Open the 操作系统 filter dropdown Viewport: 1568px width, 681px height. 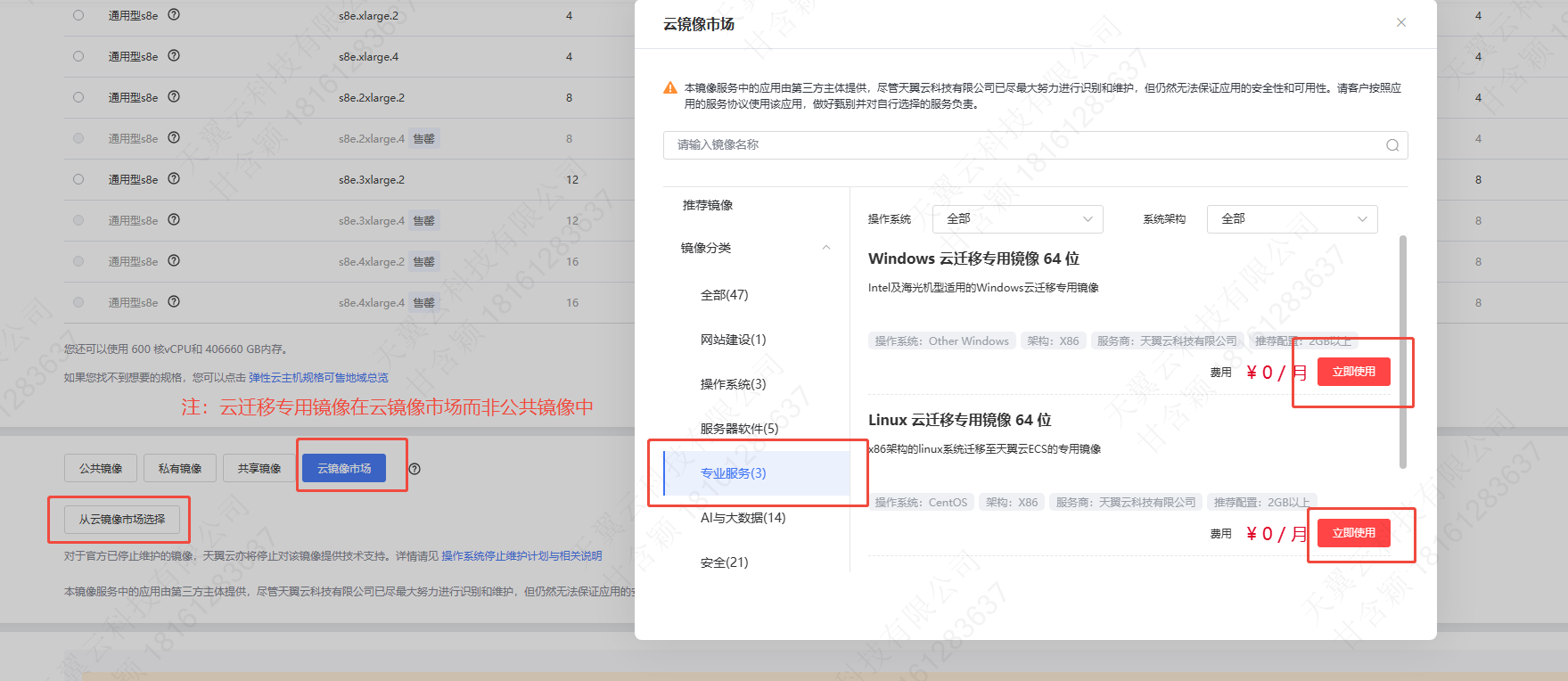point(1018,219)
